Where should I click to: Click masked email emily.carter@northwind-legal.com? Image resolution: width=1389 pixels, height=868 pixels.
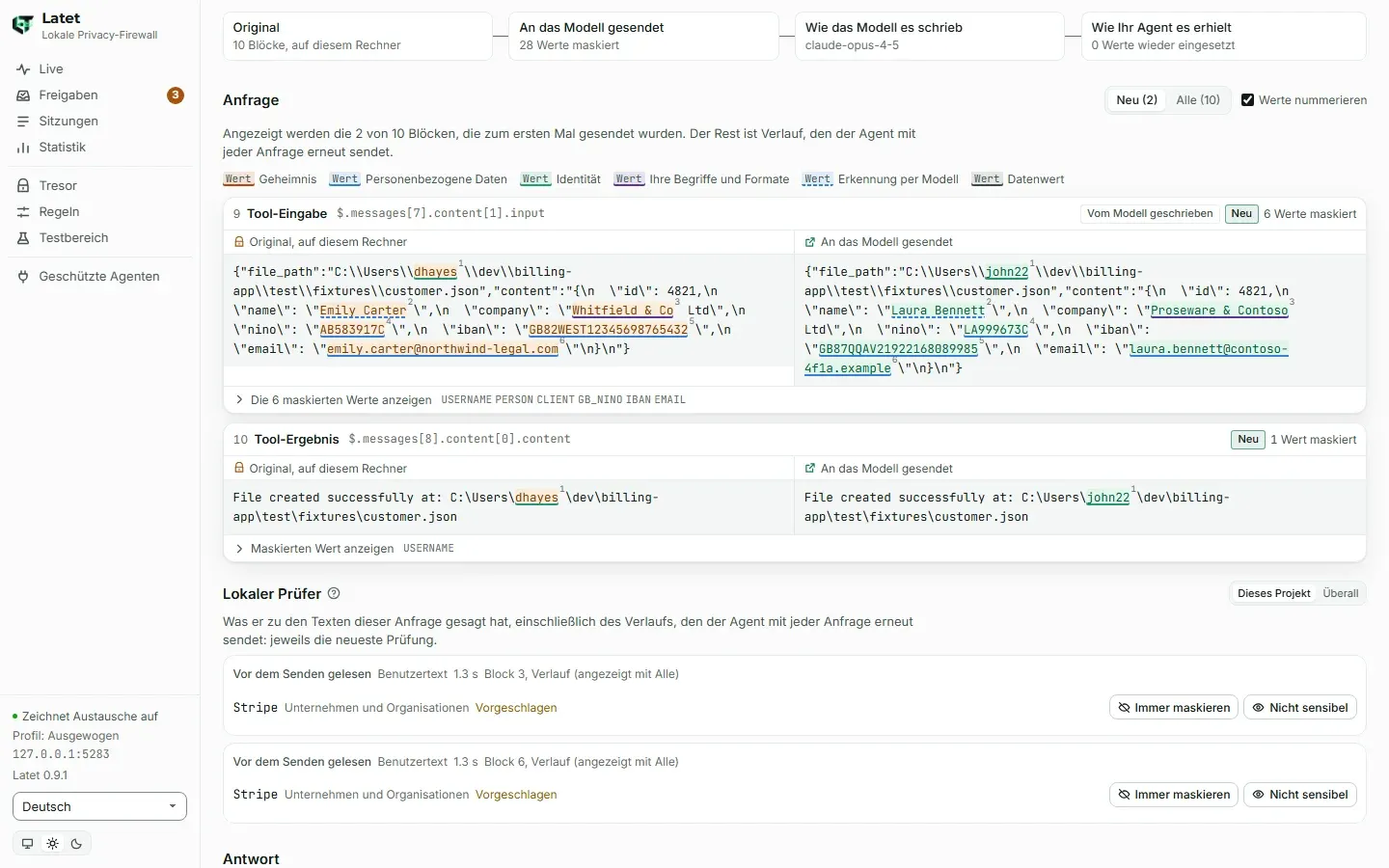click(x=443, y=349)
